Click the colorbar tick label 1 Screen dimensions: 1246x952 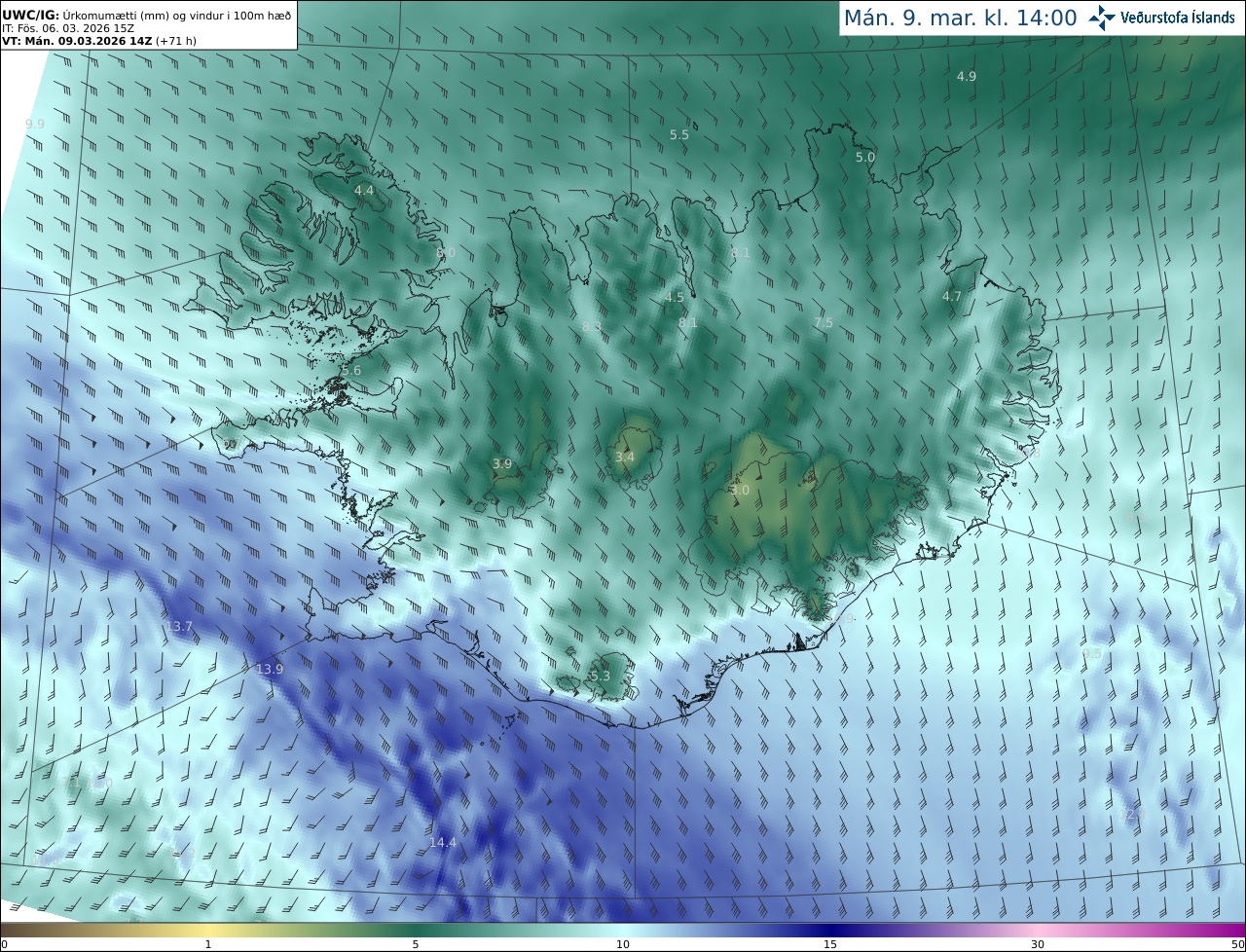[x=208, y=944]
